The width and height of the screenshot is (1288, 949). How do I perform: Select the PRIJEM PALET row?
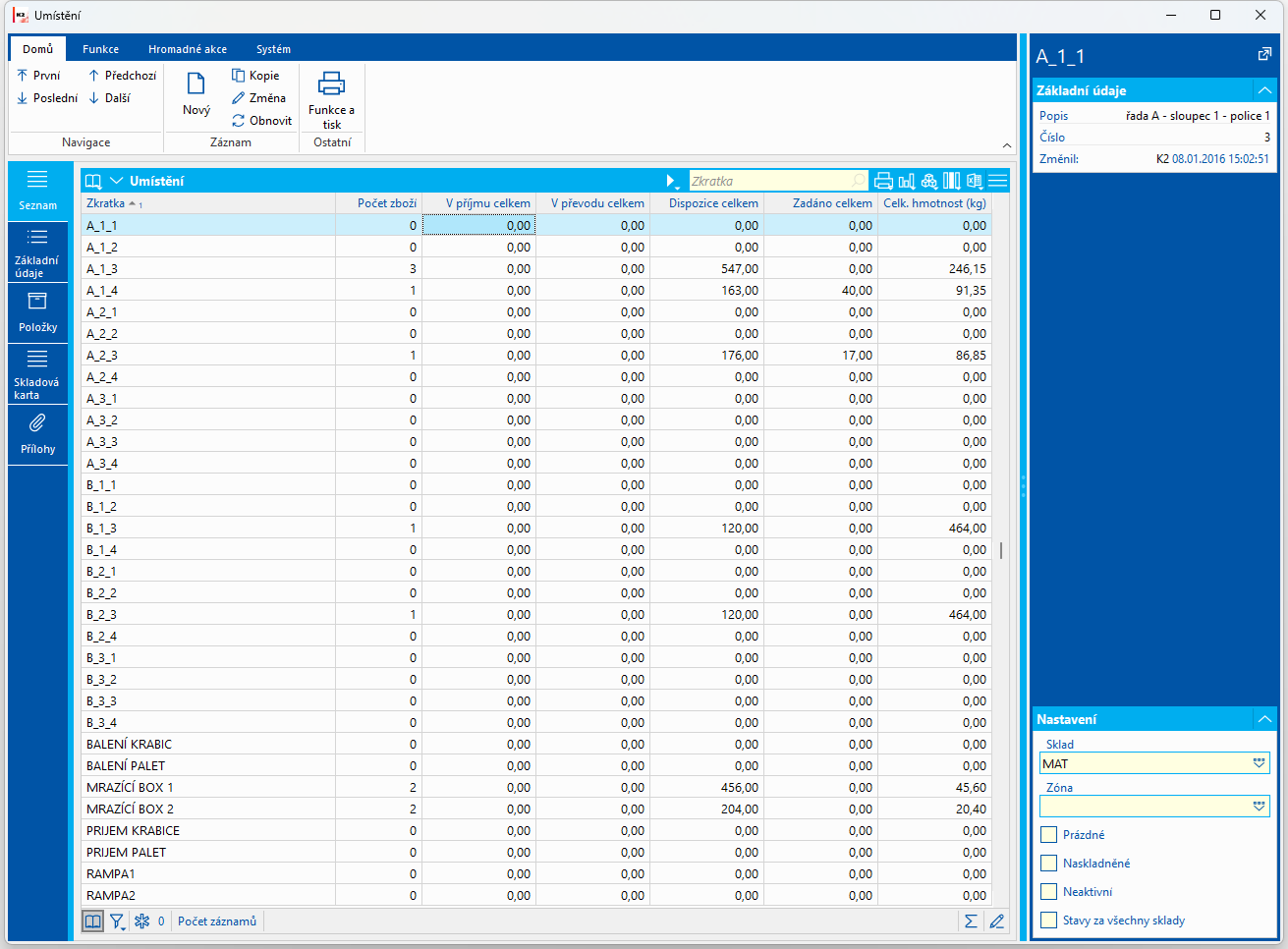[x=536, y=852]
